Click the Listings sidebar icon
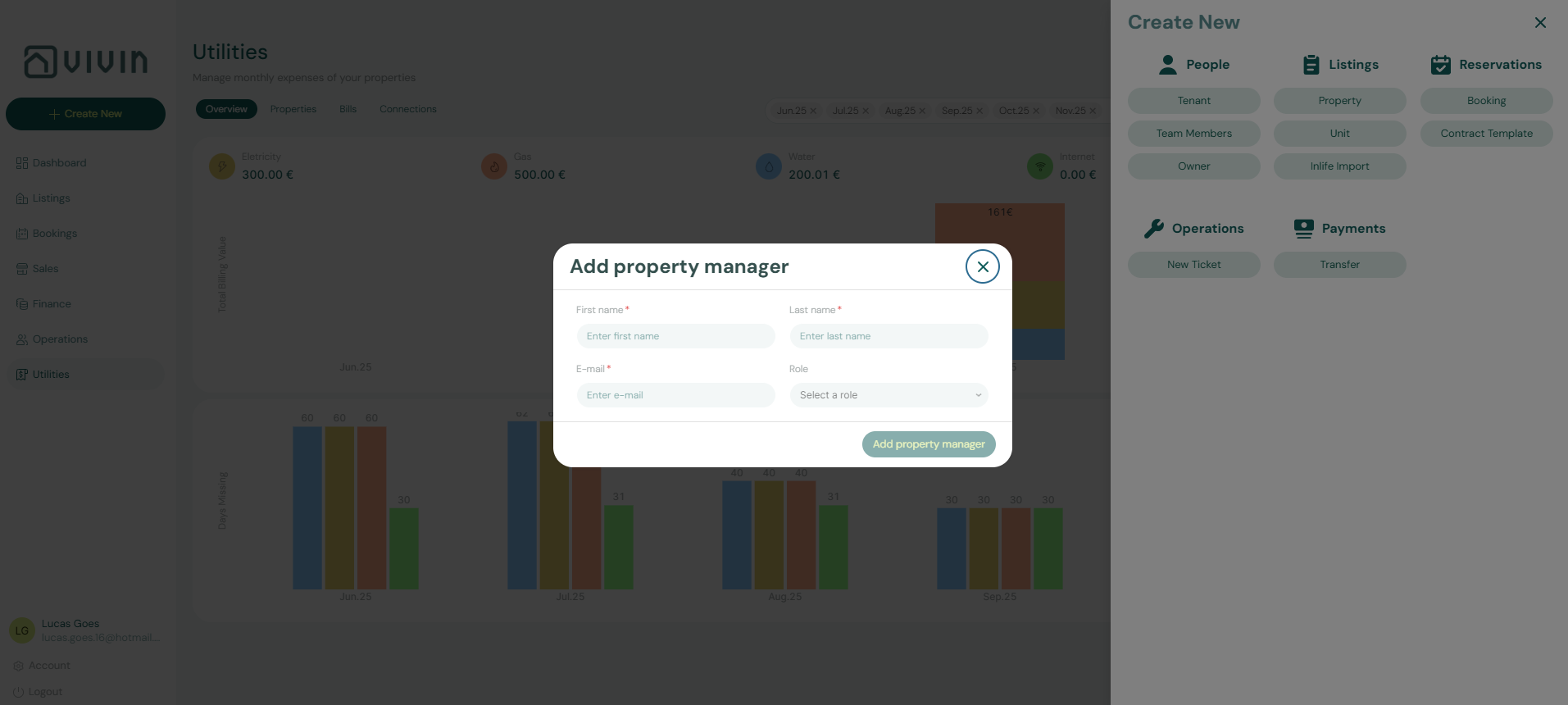 click(22, 198)
